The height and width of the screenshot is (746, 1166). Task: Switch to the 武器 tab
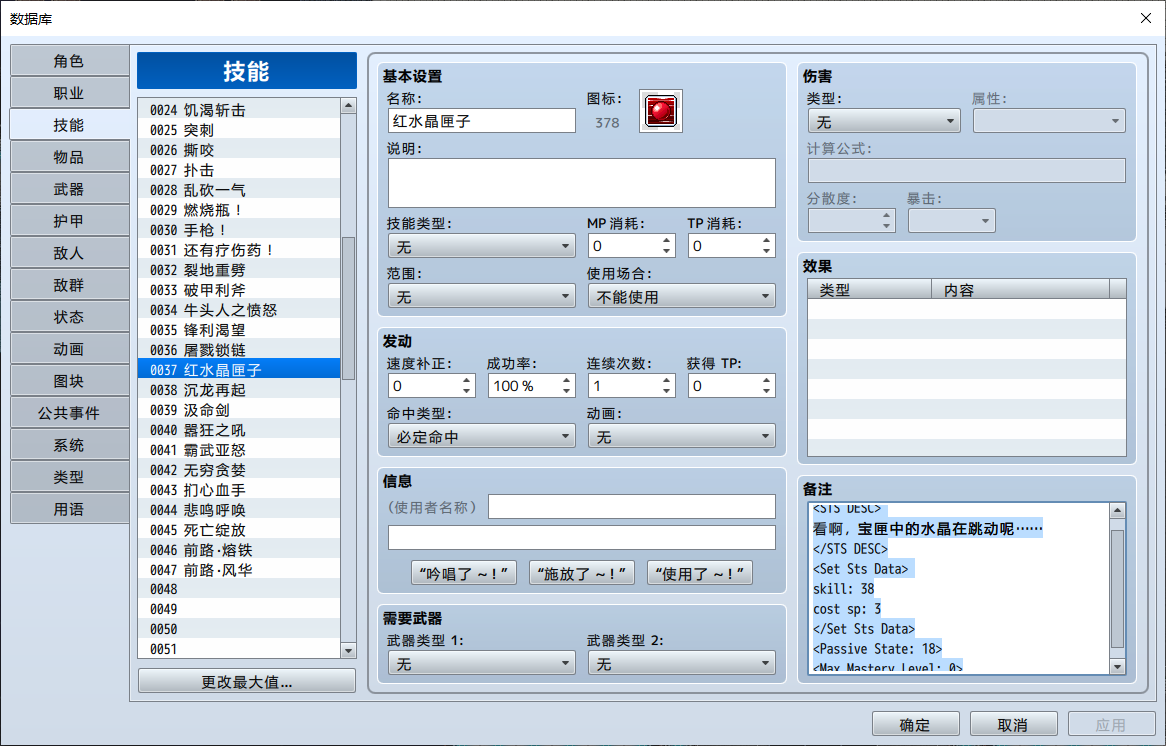[69, 189]
